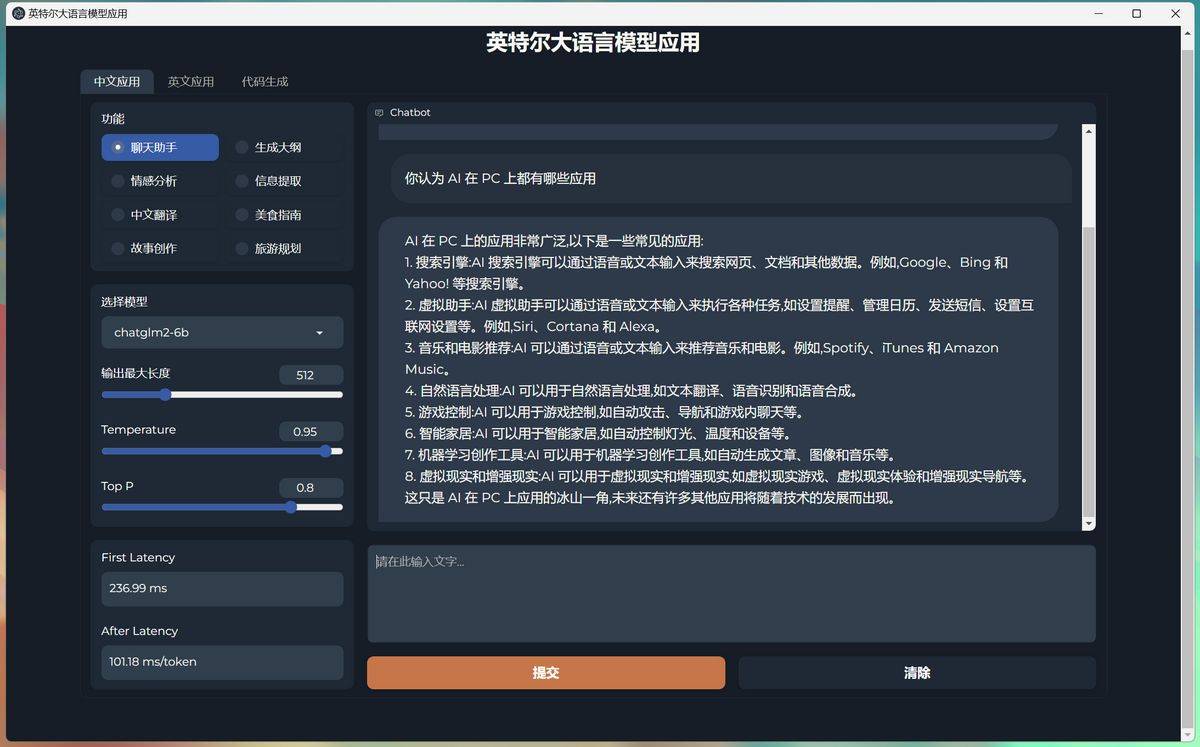Click the Temperature slider handle
Viewport: 1200px width, 747px height.
click(x=327, y=451)
